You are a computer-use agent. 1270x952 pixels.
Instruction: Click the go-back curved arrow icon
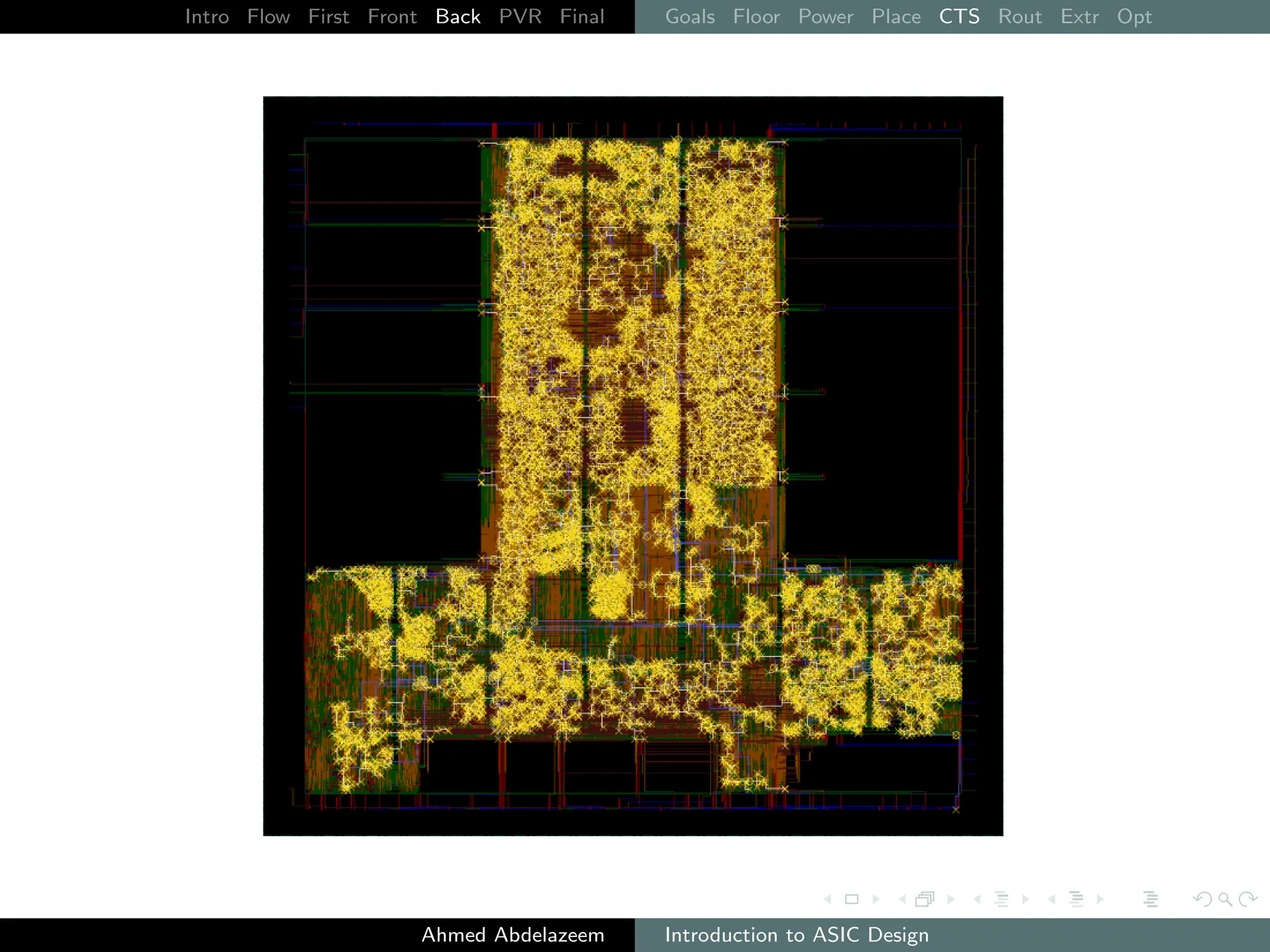[1202, 899]
